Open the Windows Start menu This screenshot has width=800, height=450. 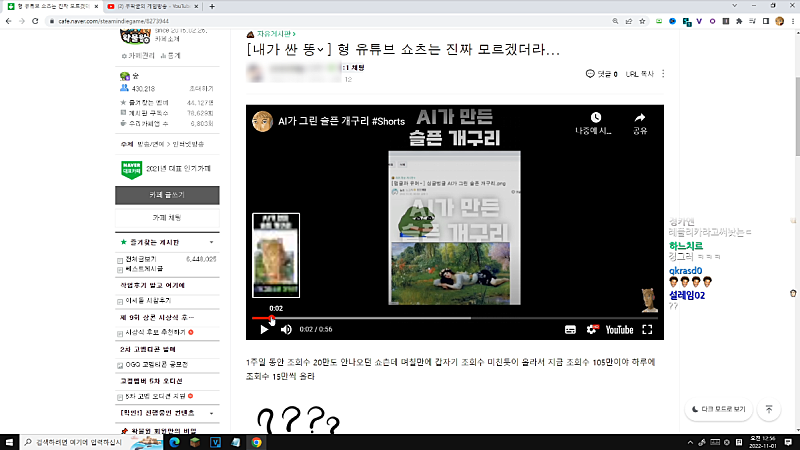point(9,442)
